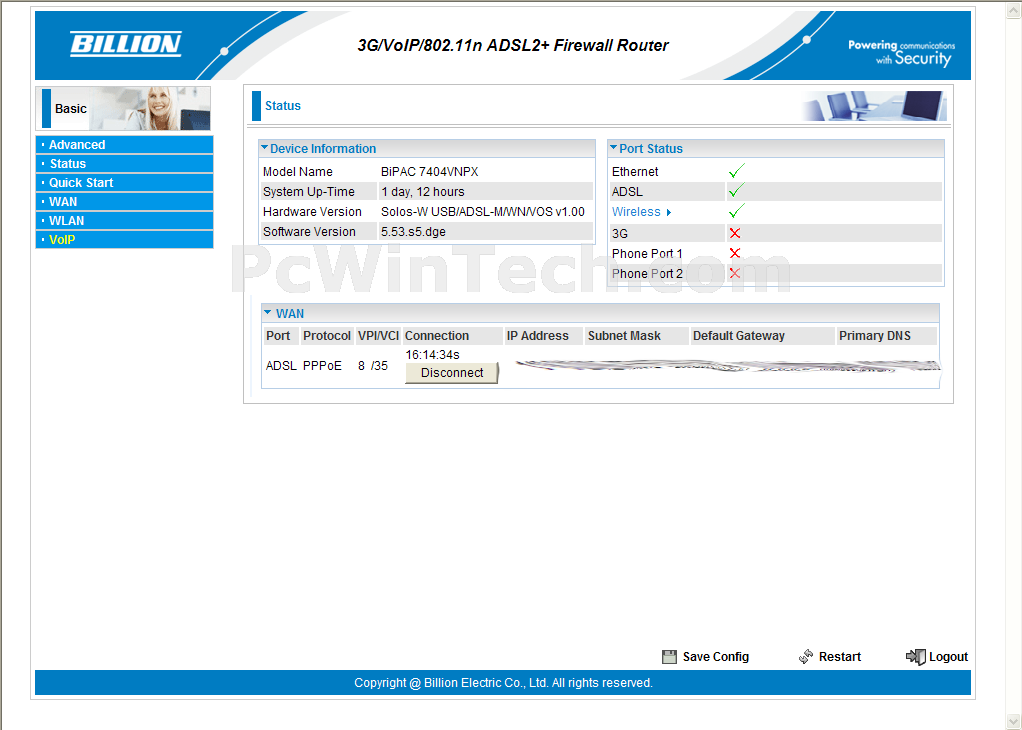
Task: Click the Logout door icon
Action: [x=916, y=656]
